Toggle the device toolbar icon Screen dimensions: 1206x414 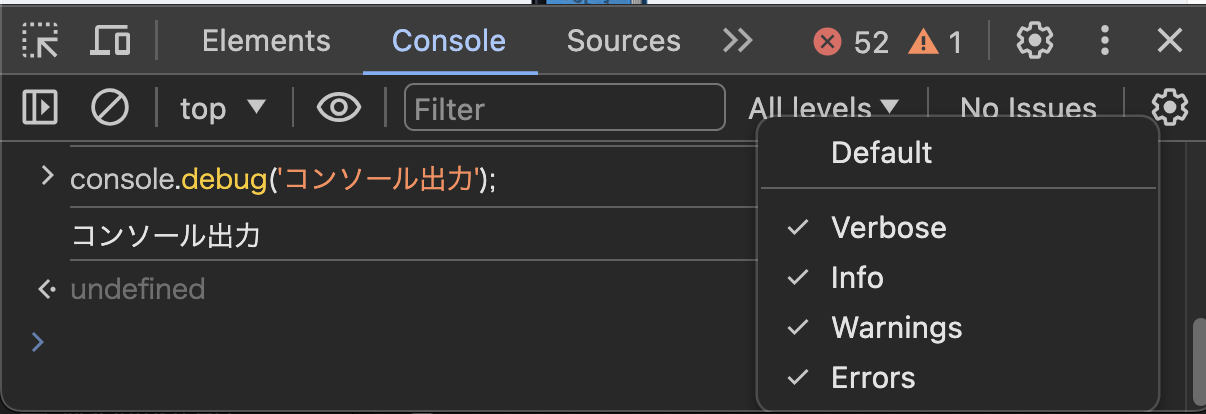coord(110,41)
